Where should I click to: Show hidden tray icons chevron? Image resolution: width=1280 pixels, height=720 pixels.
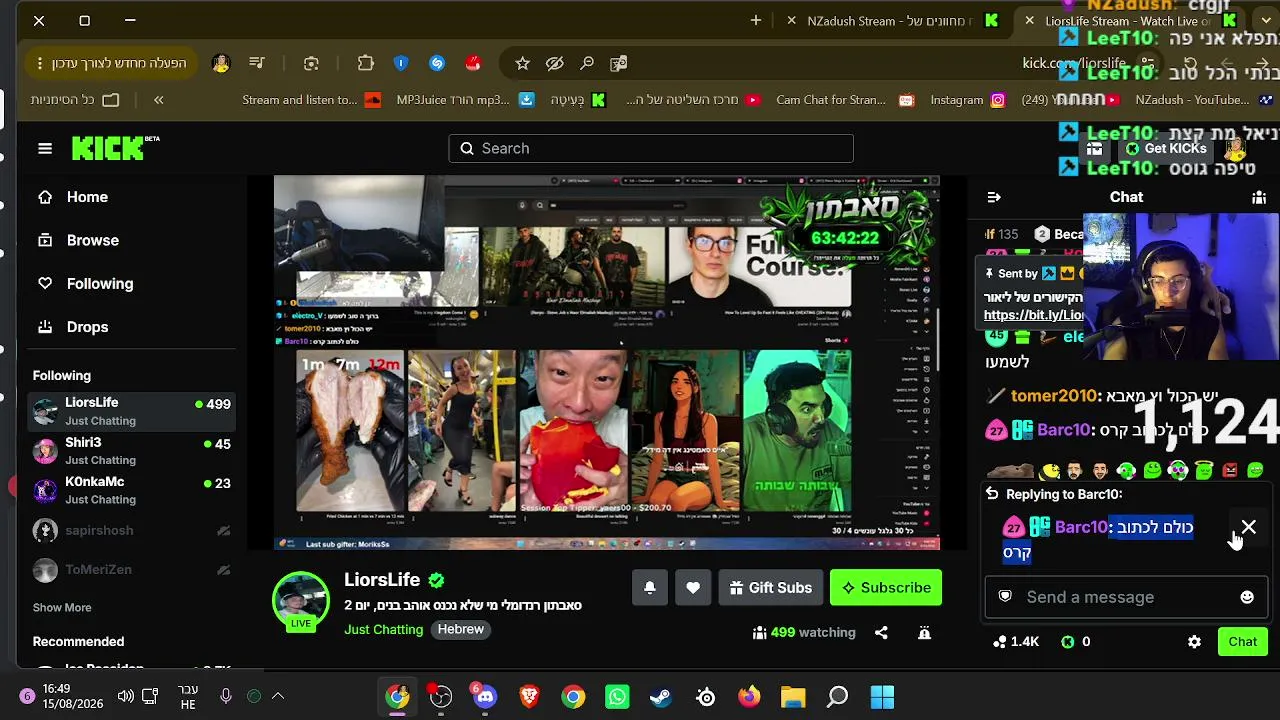coord(278,697)
